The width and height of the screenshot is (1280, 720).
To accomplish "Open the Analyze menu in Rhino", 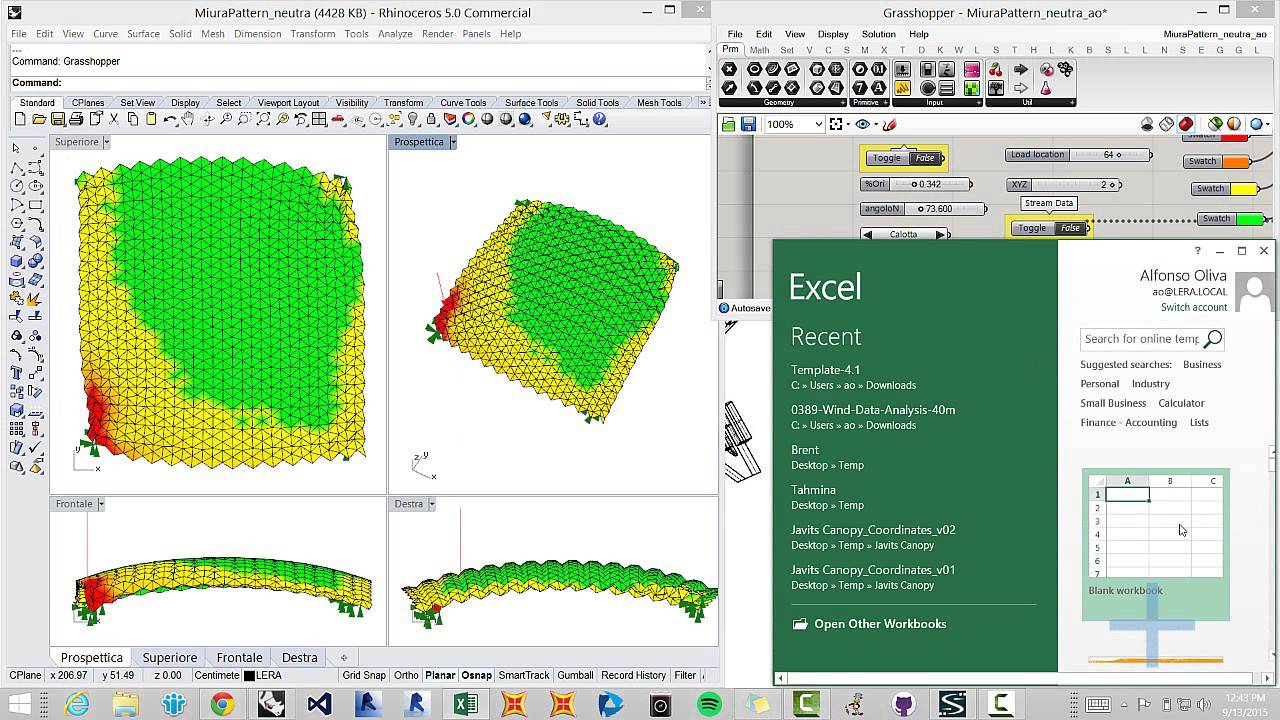I will (x=395, y=34).
